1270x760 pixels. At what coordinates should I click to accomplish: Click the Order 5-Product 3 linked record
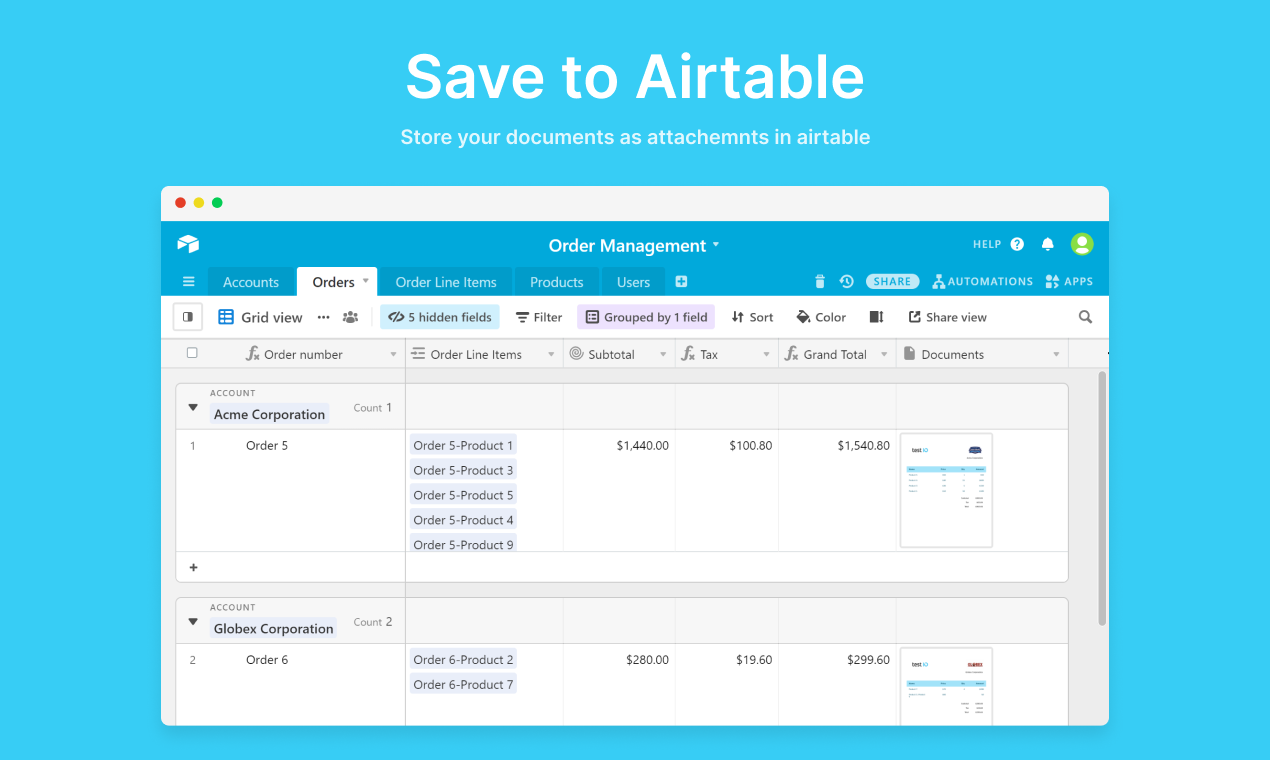(463, 470)
